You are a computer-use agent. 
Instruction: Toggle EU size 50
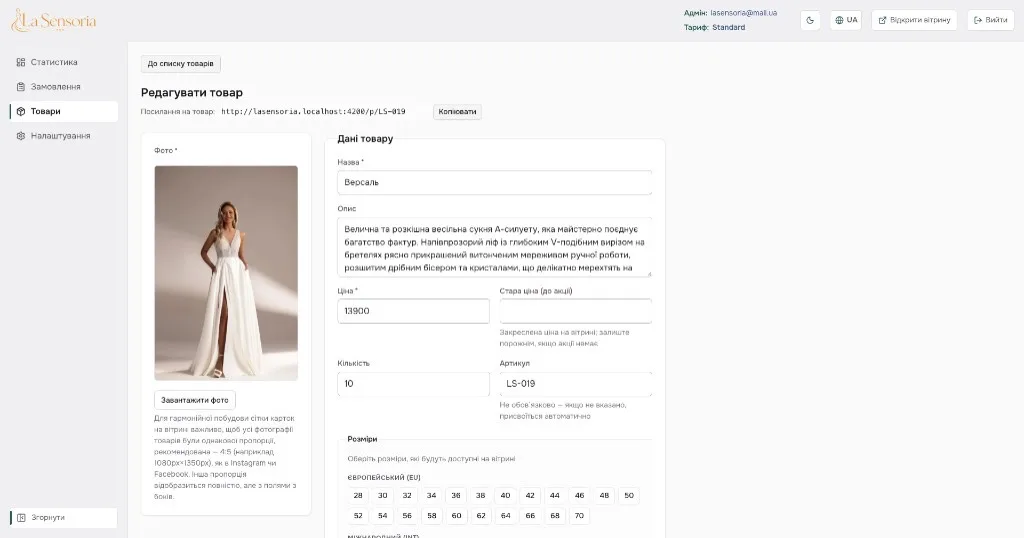[629, 496]
